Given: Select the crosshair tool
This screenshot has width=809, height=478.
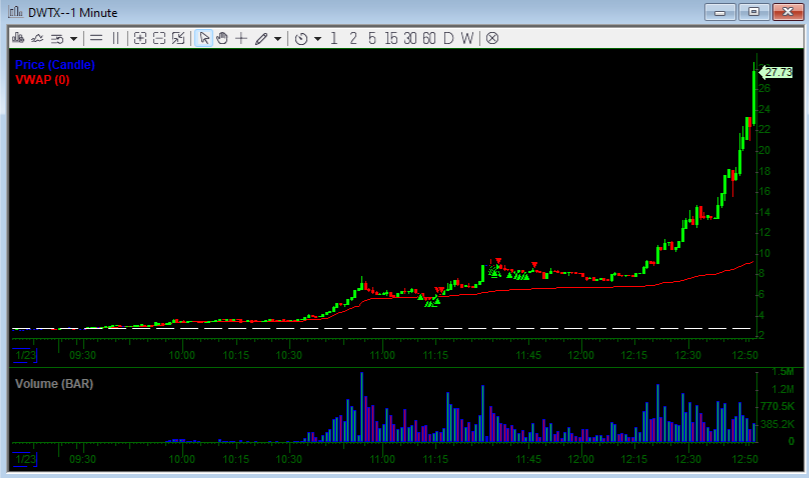Looking at the screenshot, I should (241, 38).
